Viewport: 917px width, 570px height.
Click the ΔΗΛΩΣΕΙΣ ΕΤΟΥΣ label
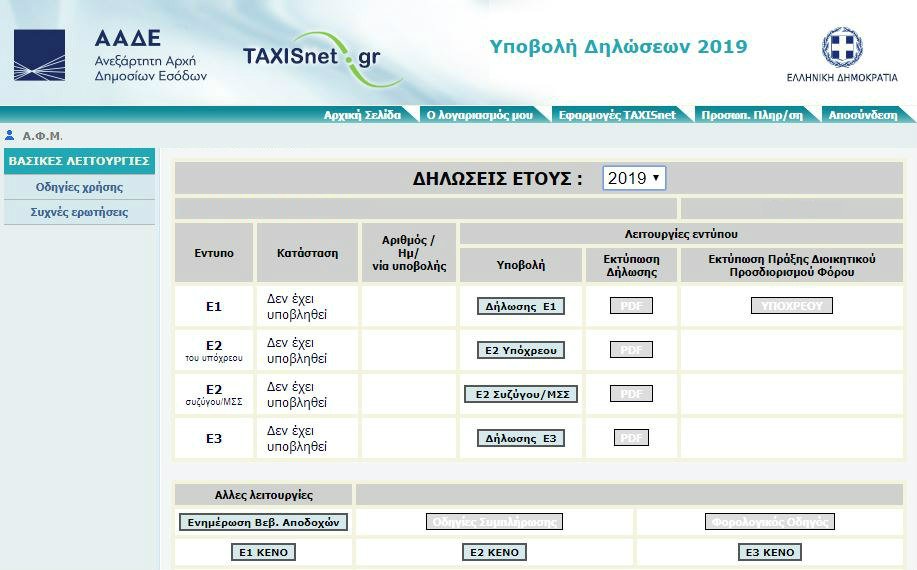click(x=498, y=178)
